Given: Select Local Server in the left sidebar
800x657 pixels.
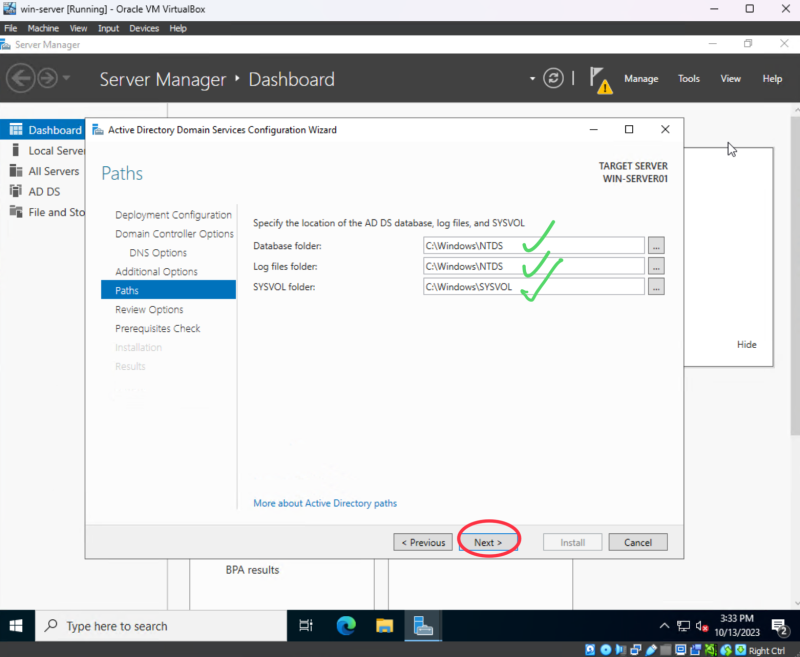Looking at the screenshot, I should pyautogui.click(x=56, y=151).
